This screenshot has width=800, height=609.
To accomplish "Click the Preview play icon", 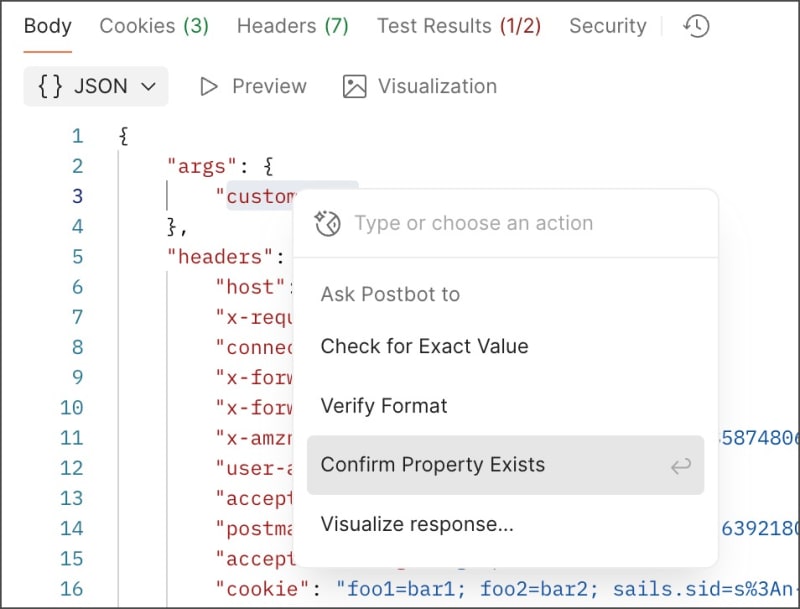I will point(209,87).
